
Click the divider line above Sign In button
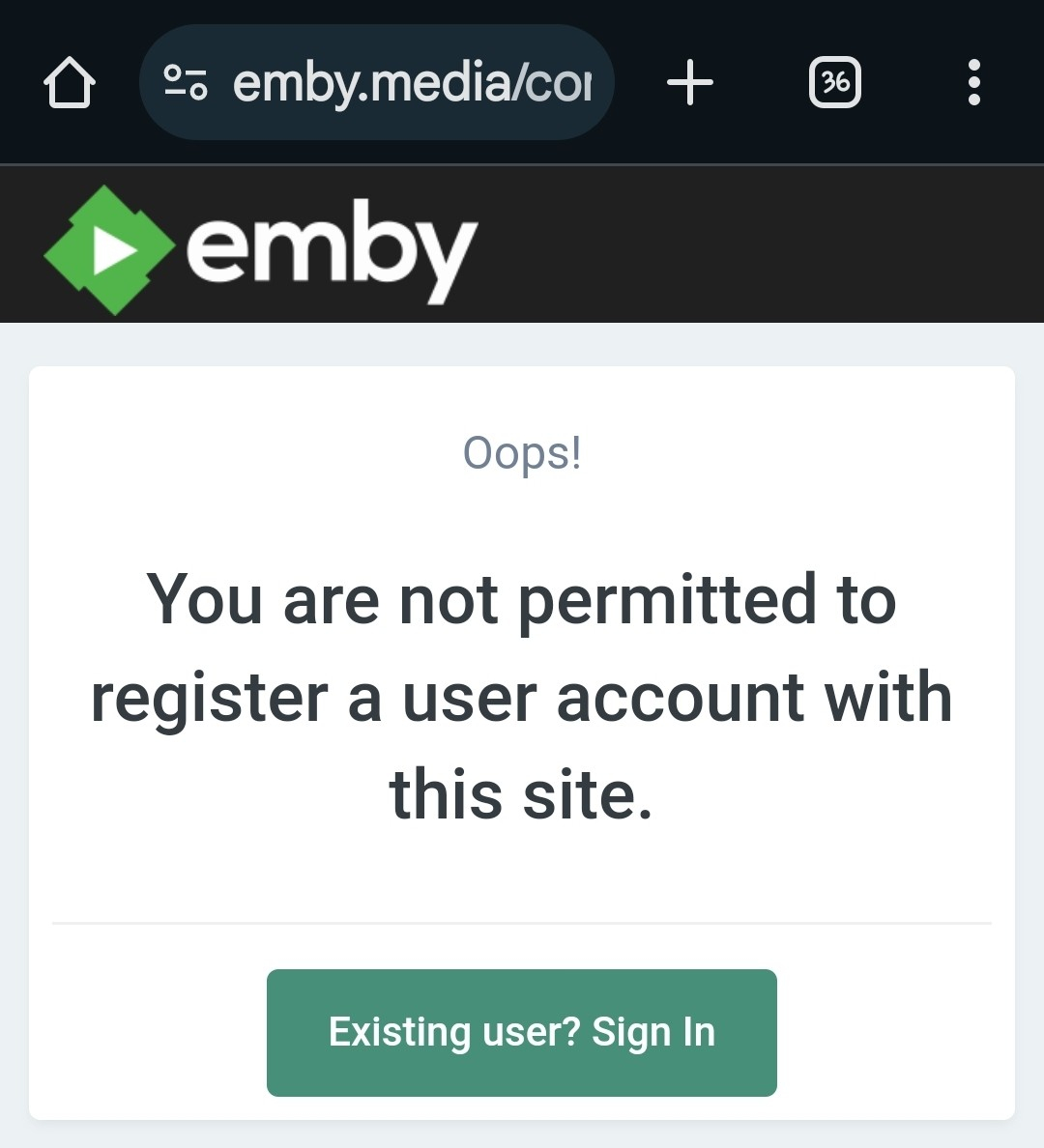[x=522, y=923]
